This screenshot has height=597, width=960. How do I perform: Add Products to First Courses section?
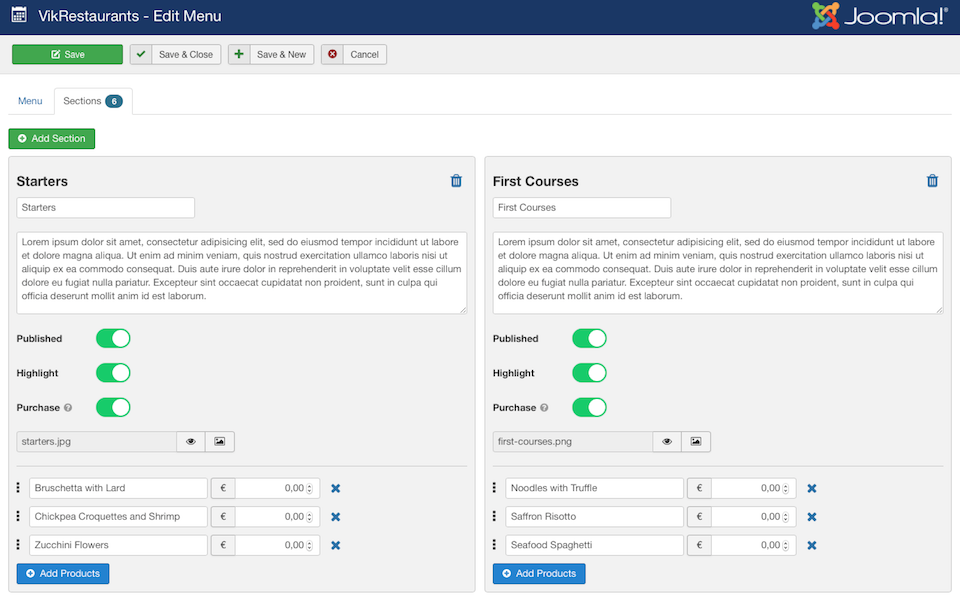[539, 574]
